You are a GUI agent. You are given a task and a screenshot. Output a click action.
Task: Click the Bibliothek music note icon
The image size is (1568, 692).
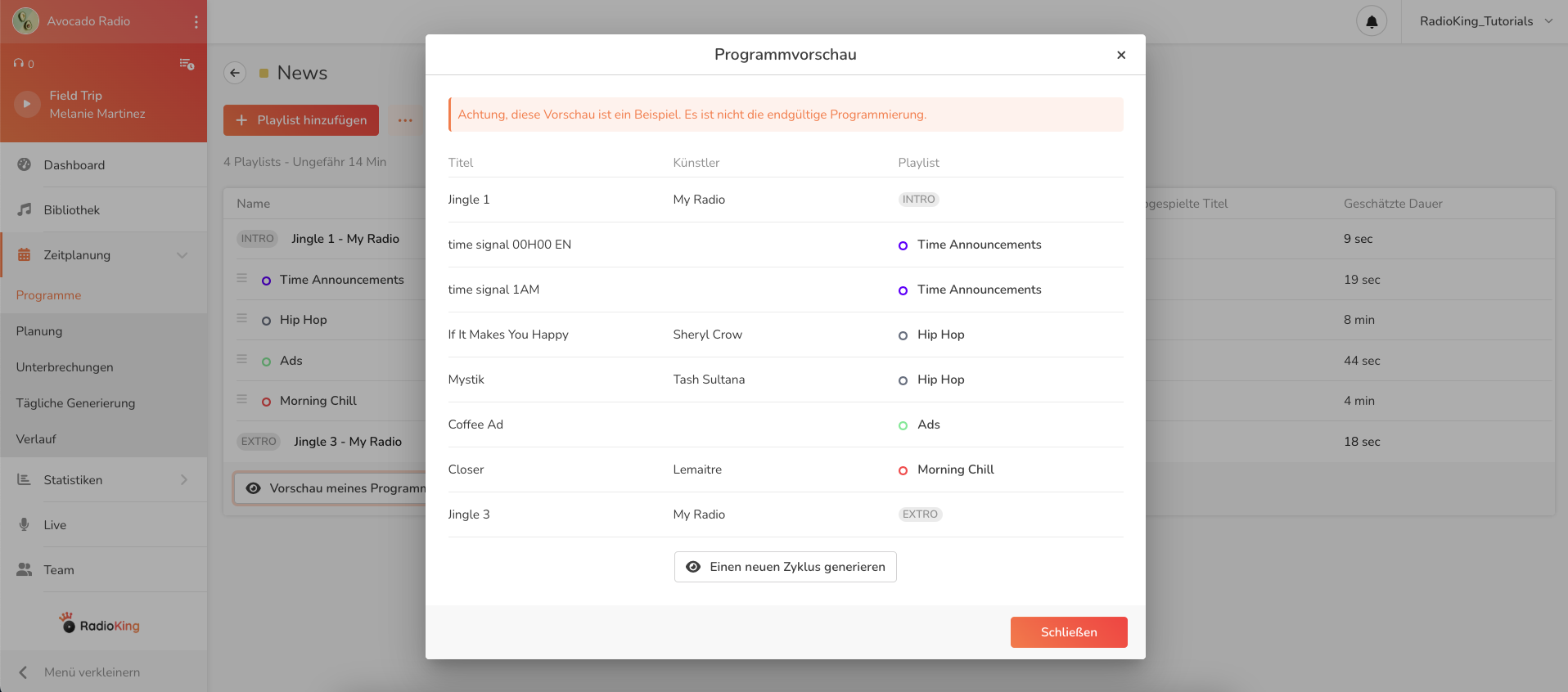(x=24, y=210)
